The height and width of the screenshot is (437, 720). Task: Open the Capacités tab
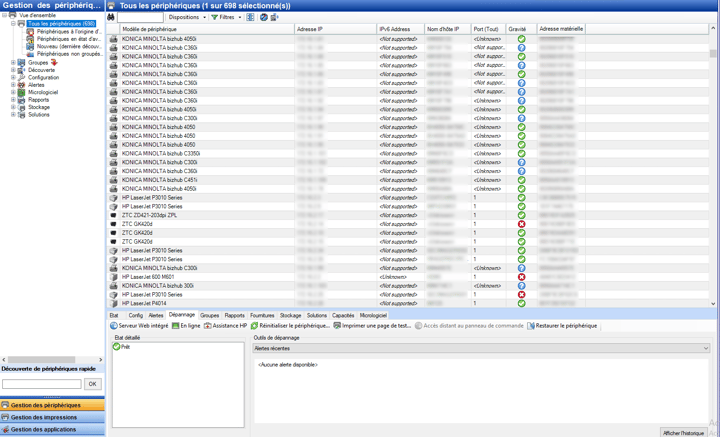click(343, 315)
